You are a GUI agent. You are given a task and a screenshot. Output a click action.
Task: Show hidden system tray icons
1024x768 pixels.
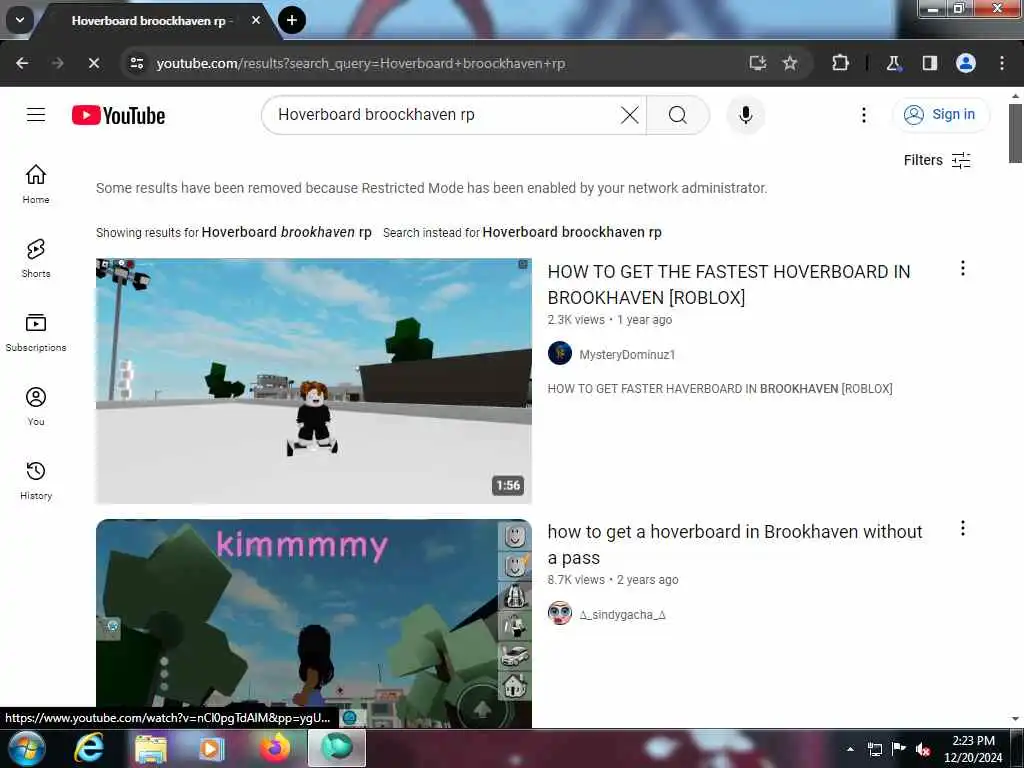pos(850,749)
